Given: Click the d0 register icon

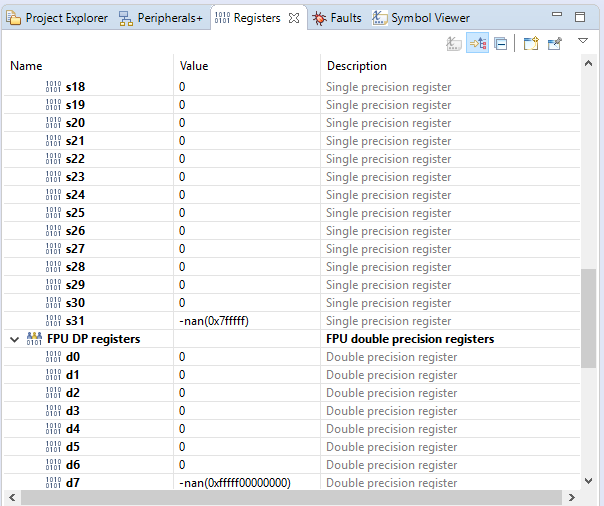Looking at the screenshot, I should (53, 357).
